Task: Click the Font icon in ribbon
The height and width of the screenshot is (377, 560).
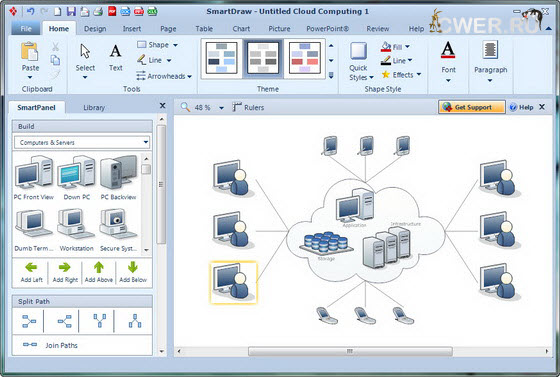Action: (448, 50)
